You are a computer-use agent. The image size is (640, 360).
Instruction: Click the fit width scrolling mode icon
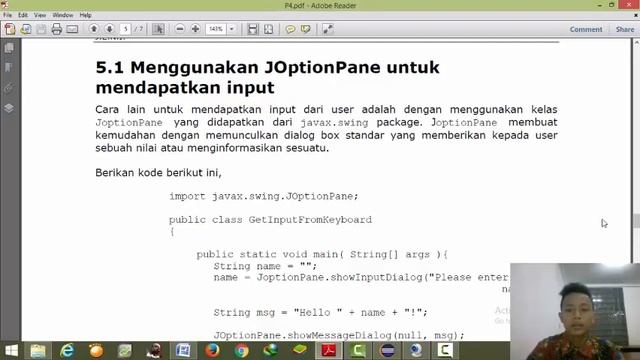tap(253, 29)
